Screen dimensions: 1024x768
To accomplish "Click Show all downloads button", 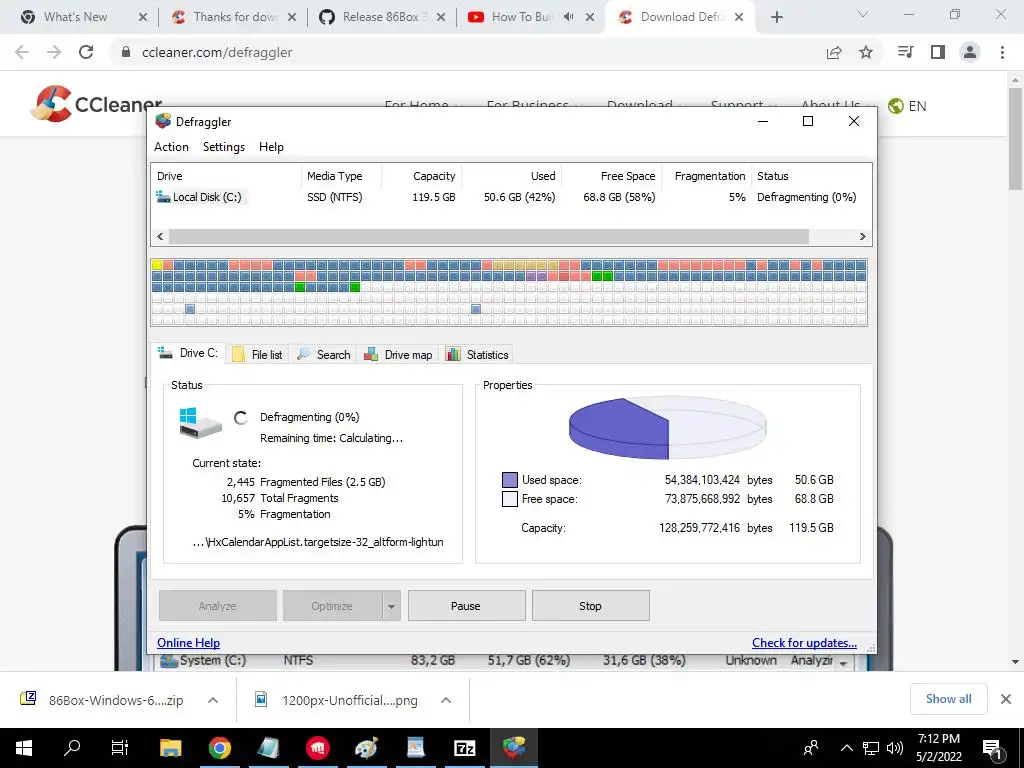I will [948, 699].
